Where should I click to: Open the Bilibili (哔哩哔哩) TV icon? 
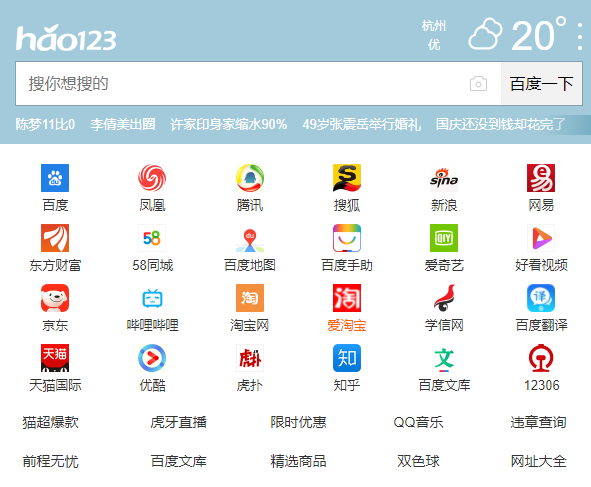[x=152, y=298]
